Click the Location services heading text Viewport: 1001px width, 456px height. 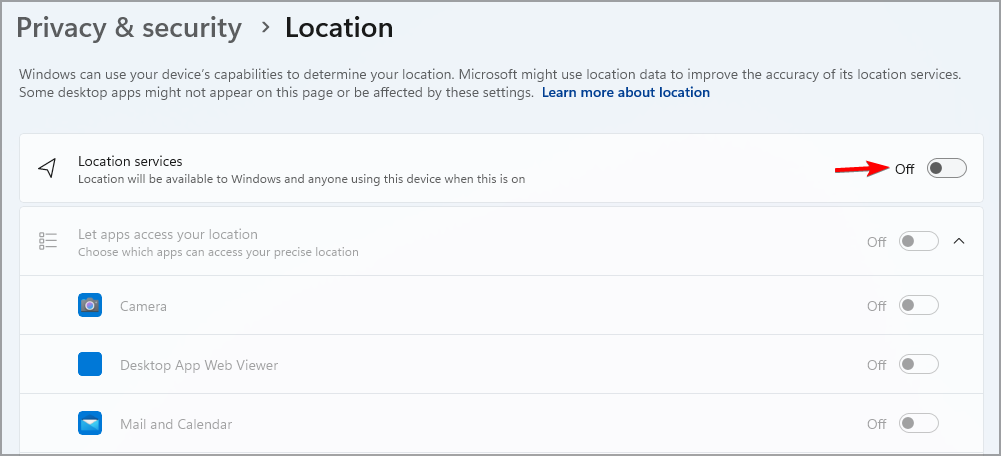pyautogui.click(x=130, y=161)
